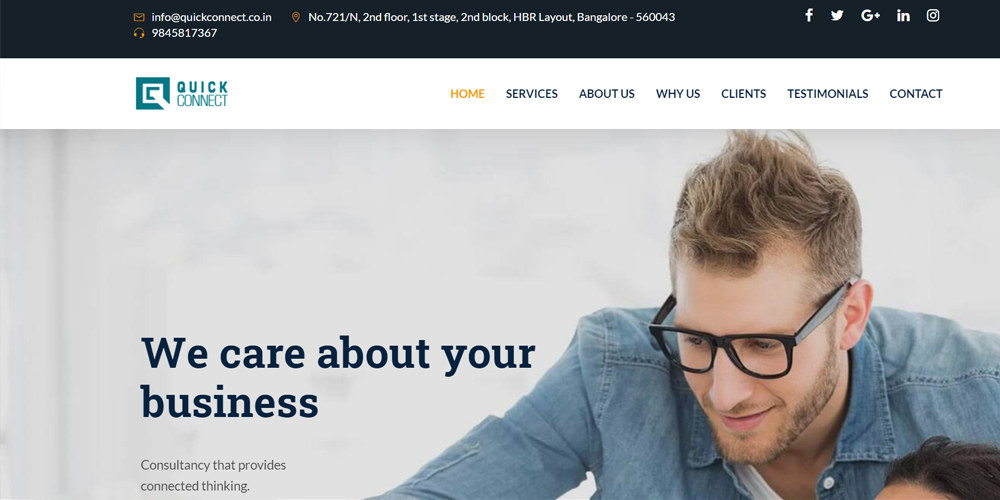Click the 'We care about your business' headline

[338, 378]
